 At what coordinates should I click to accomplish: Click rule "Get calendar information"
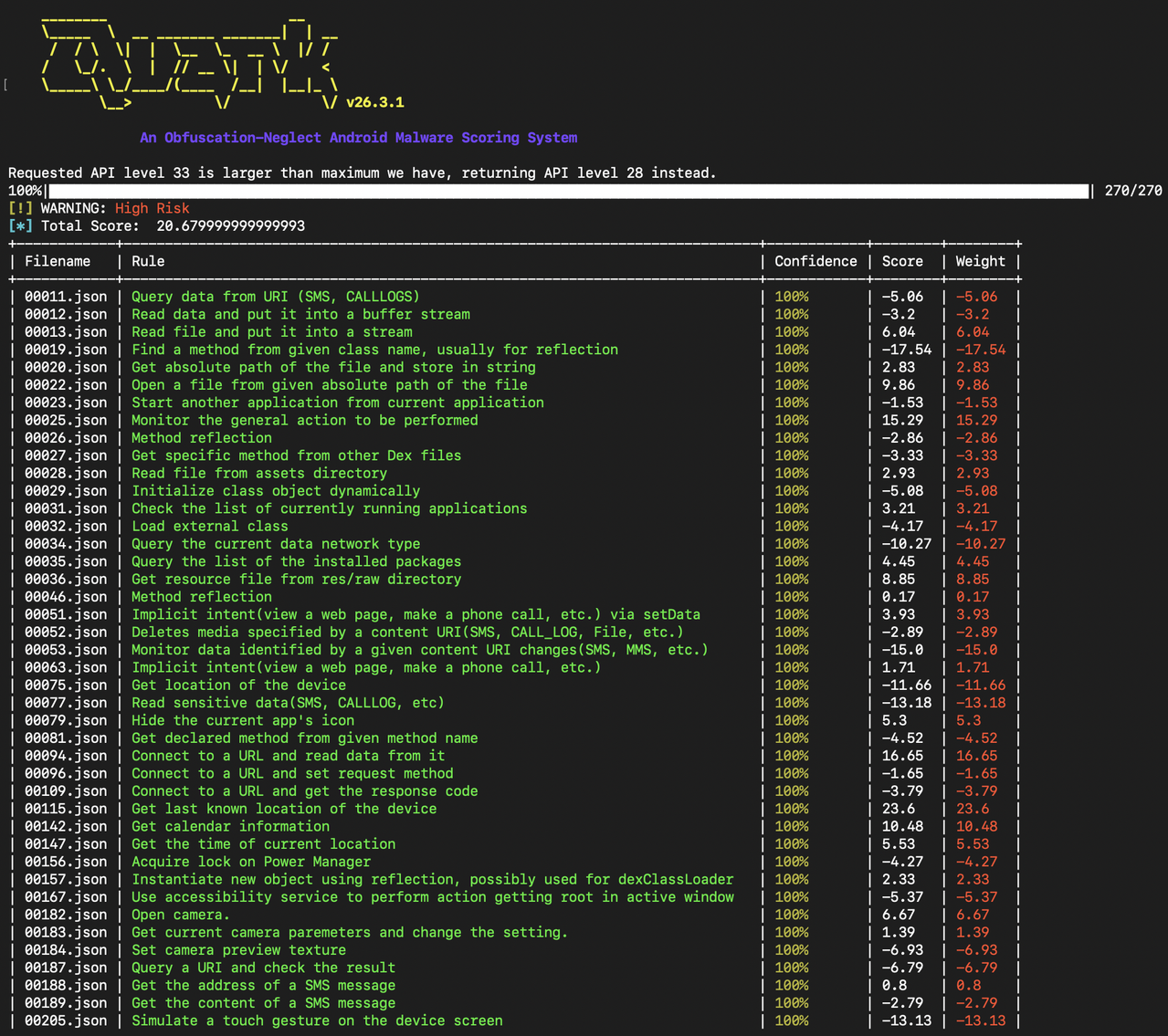click(x=231, y=826)
